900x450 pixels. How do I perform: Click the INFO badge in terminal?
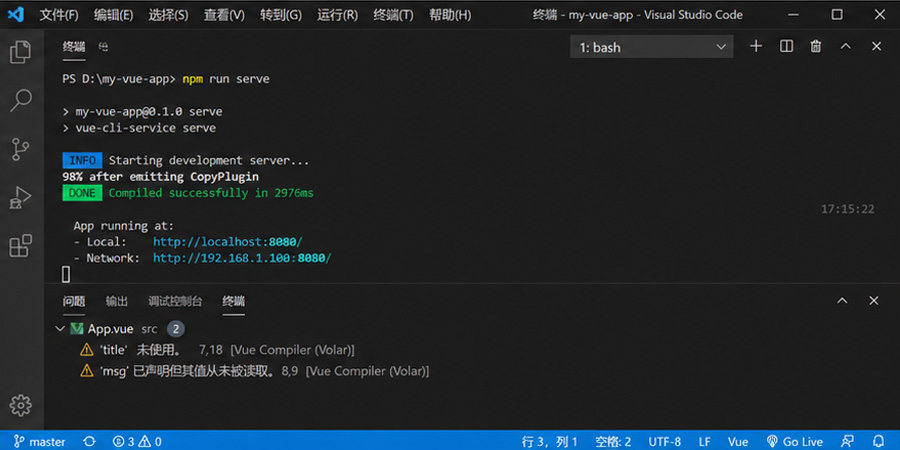click(x=82, y=160)
